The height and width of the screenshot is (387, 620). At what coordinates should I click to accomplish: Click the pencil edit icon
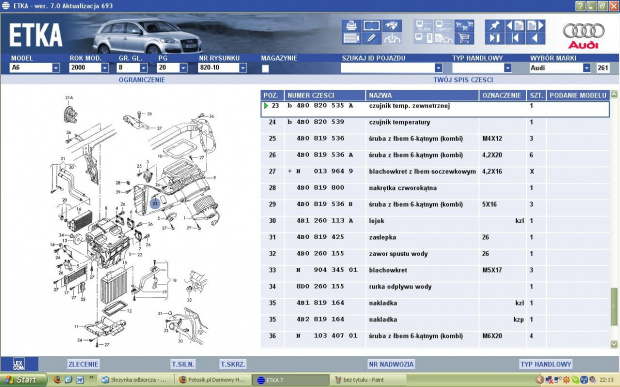(x=372, y=38)
